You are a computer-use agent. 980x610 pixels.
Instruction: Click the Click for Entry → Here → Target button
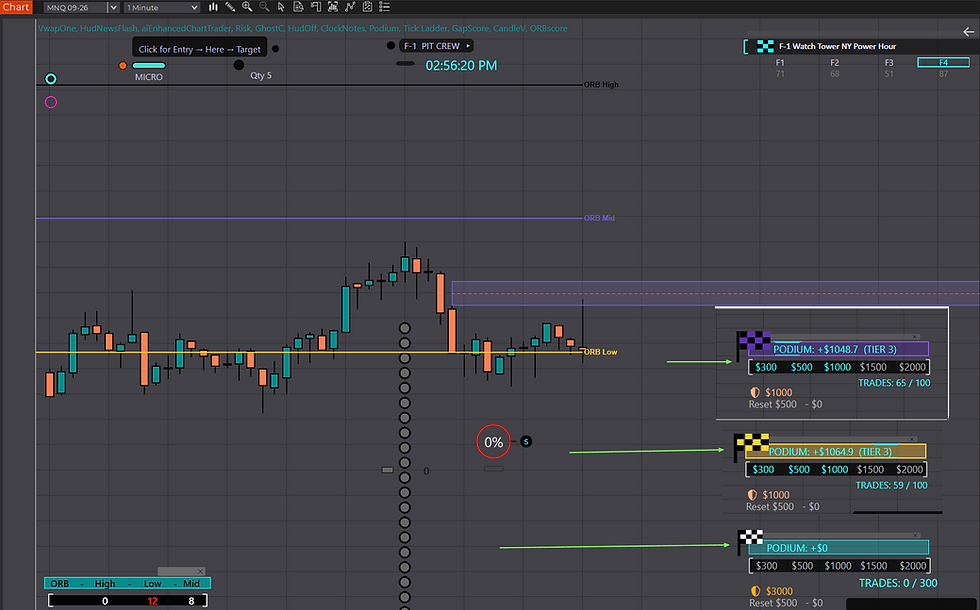tap(199, 49)
